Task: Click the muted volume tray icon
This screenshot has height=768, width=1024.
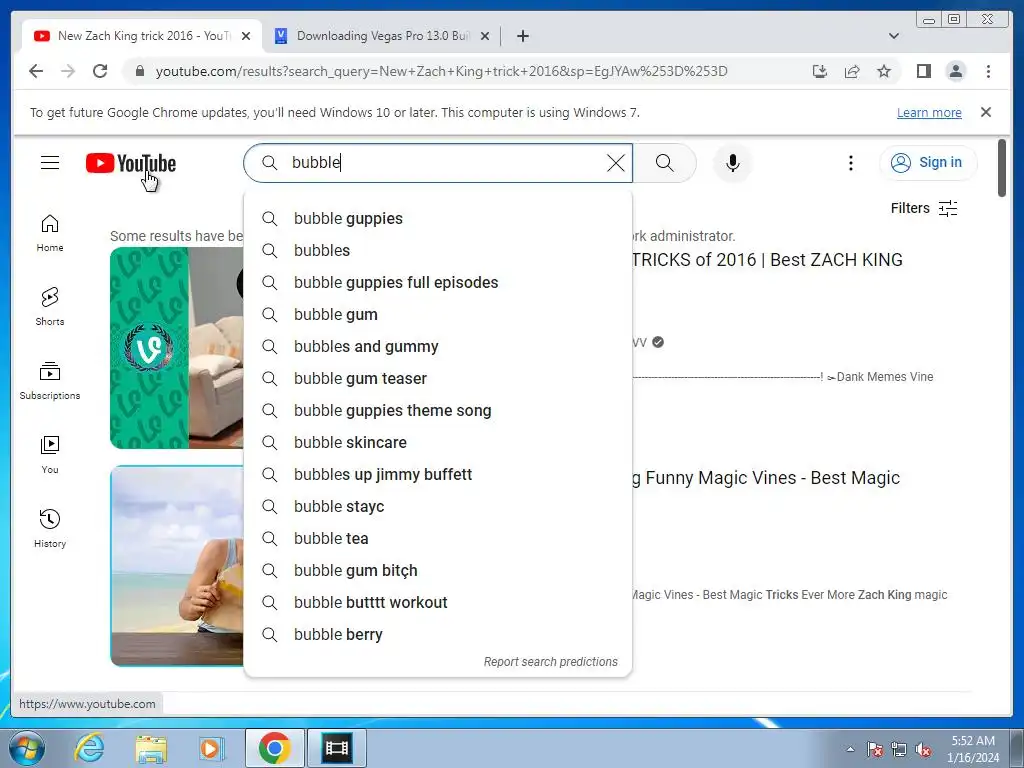Action: tap(923, 750)
